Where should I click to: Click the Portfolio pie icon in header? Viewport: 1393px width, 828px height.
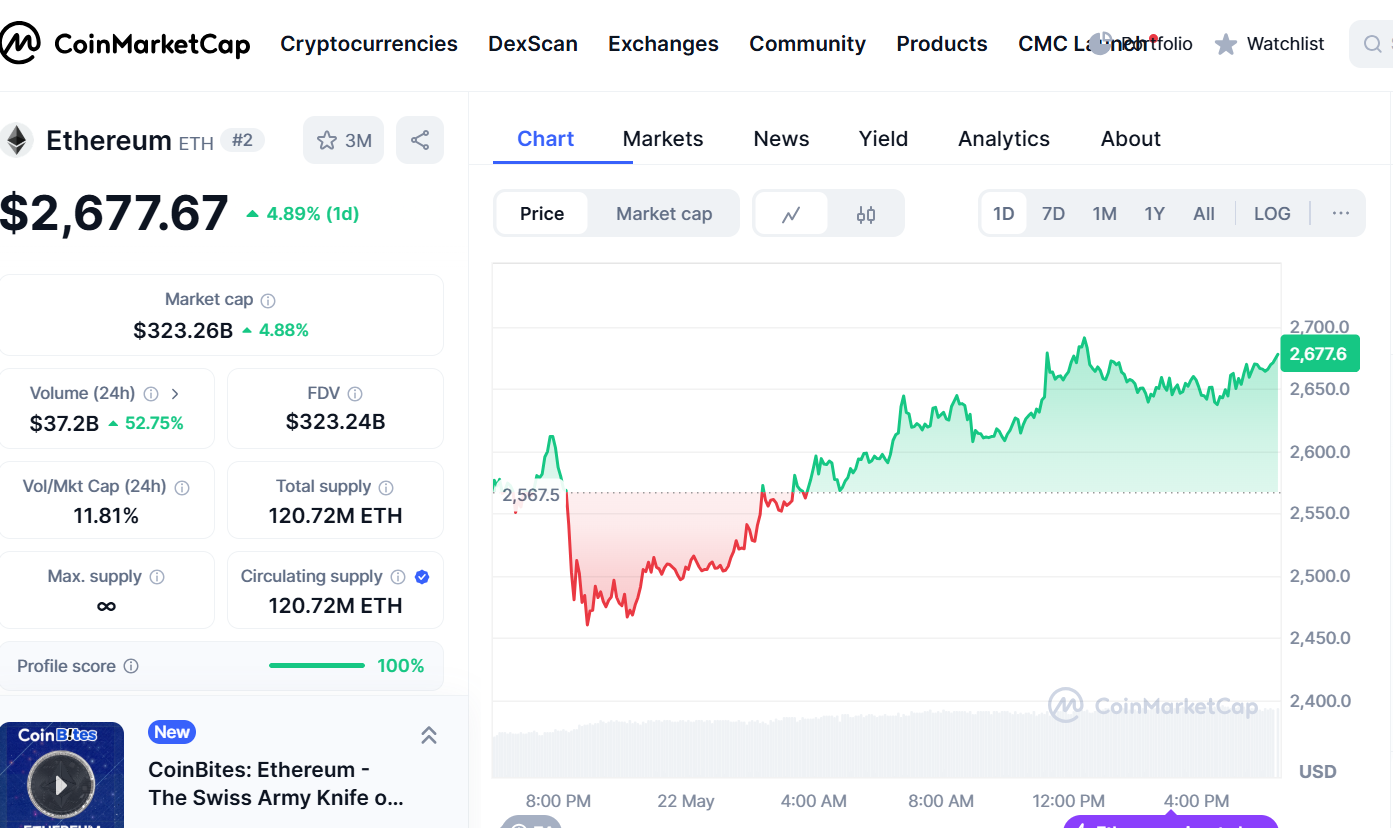pyautogui.click(x=1100, y=44)
